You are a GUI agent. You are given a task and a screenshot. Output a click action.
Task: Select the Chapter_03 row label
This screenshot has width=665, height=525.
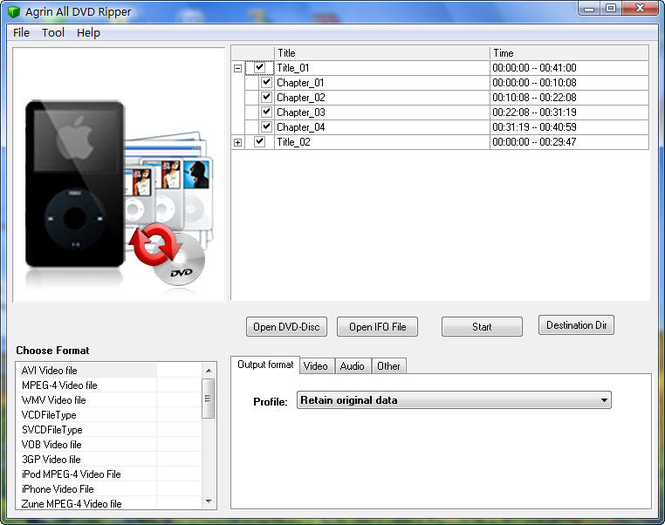301,112
